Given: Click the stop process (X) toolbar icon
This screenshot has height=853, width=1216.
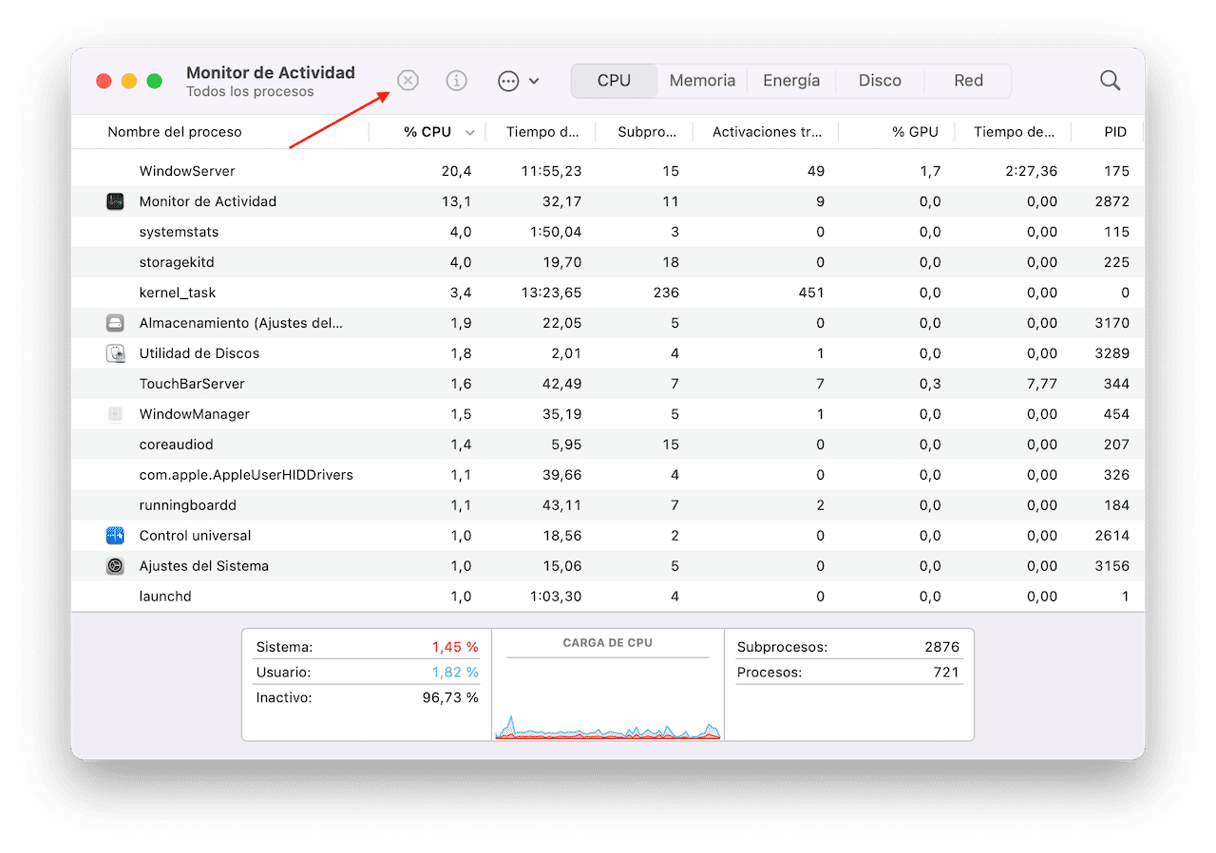Looking at the screenshot, I should point(408,81).
